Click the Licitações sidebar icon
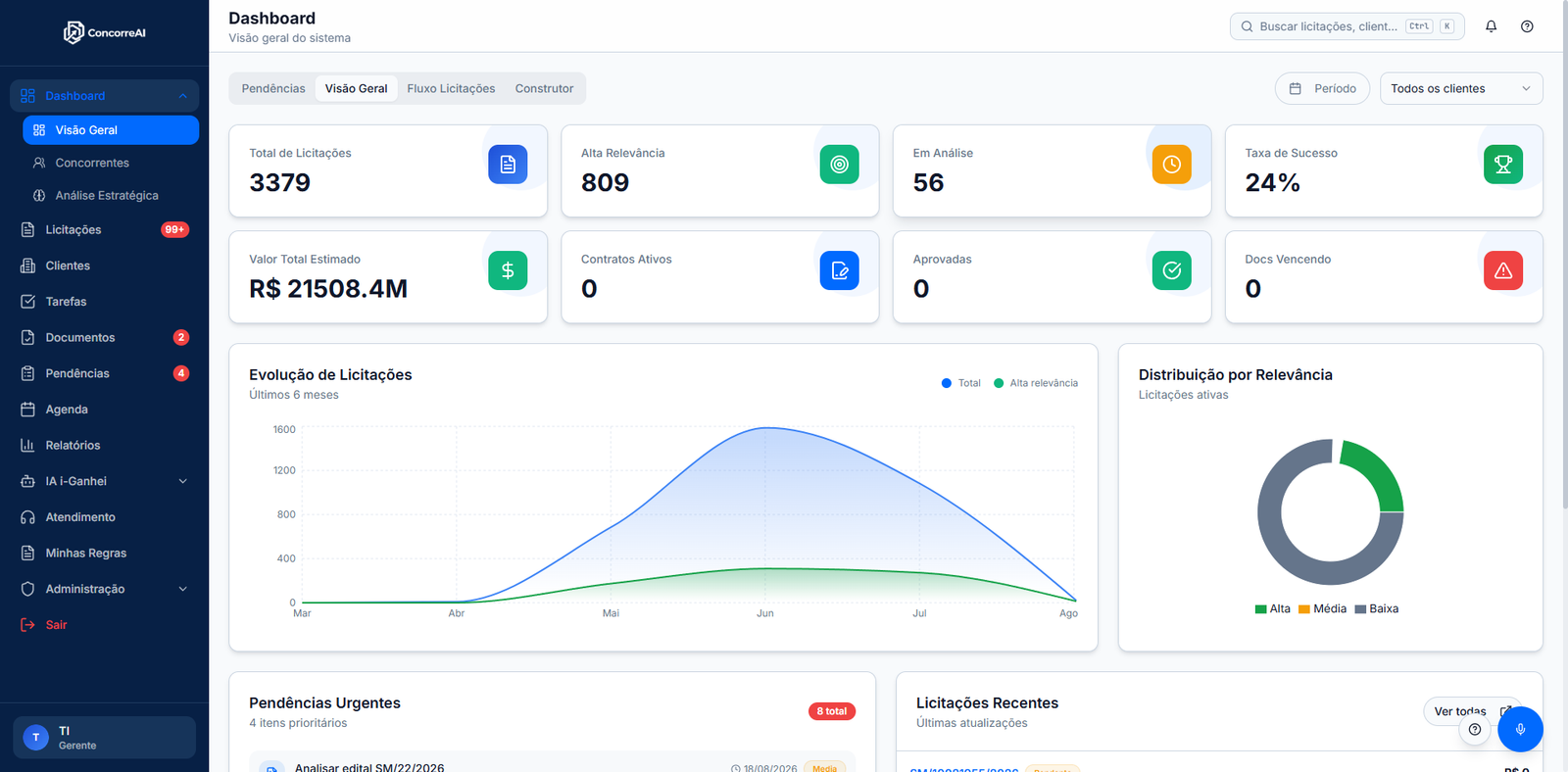The height and width of the screenshot is (772, 1568). (x=27, y=230)
